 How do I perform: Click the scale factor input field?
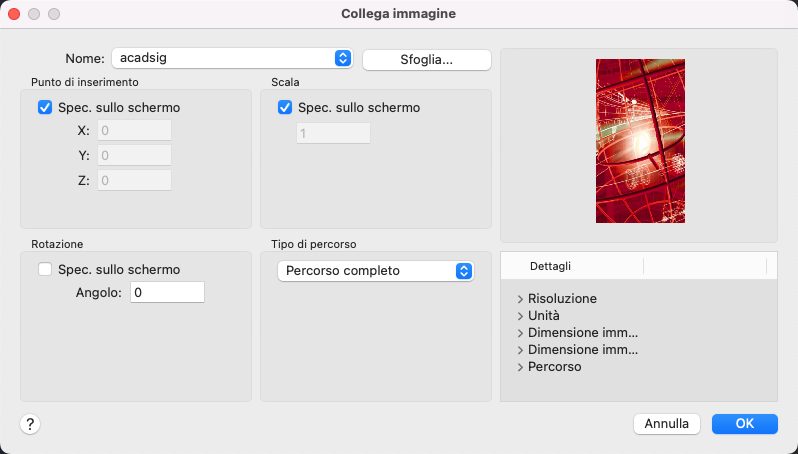[x=333, y=133]
